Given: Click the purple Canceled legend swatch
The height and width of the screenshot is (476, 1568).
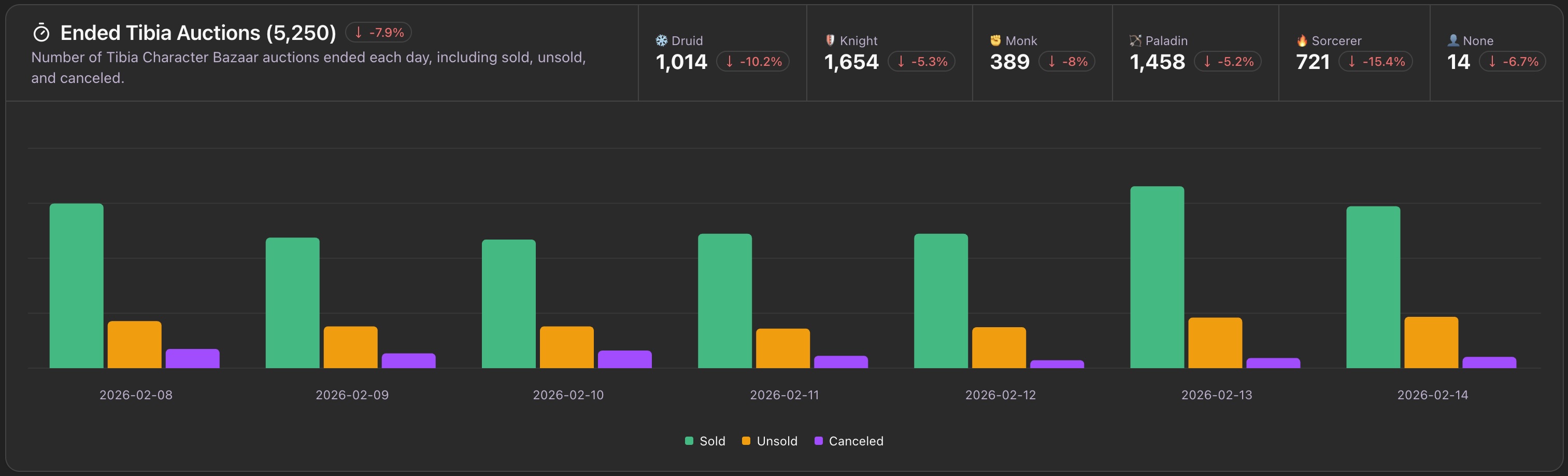Looking at the screenshot, I should (x=819, y=441).
